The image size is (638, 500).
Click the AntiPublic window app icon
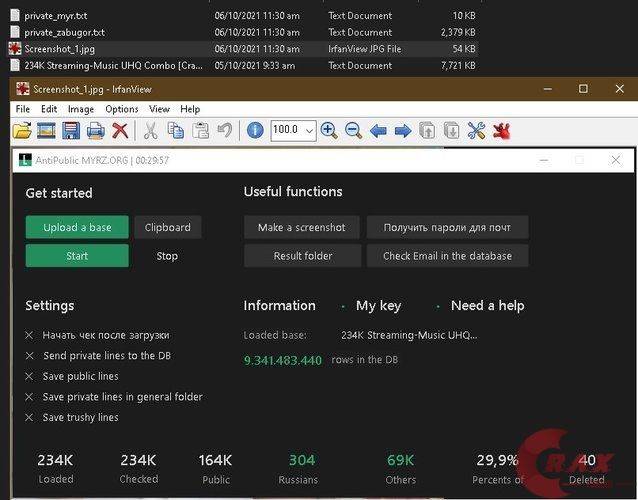coord(25,160)
